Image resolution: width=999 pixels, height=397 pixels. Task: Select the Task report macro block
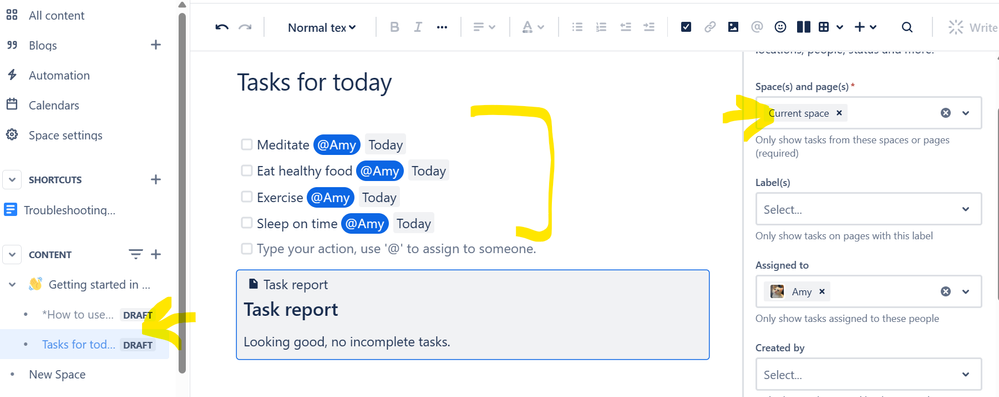pyautogui.click(x=473, y=315)
